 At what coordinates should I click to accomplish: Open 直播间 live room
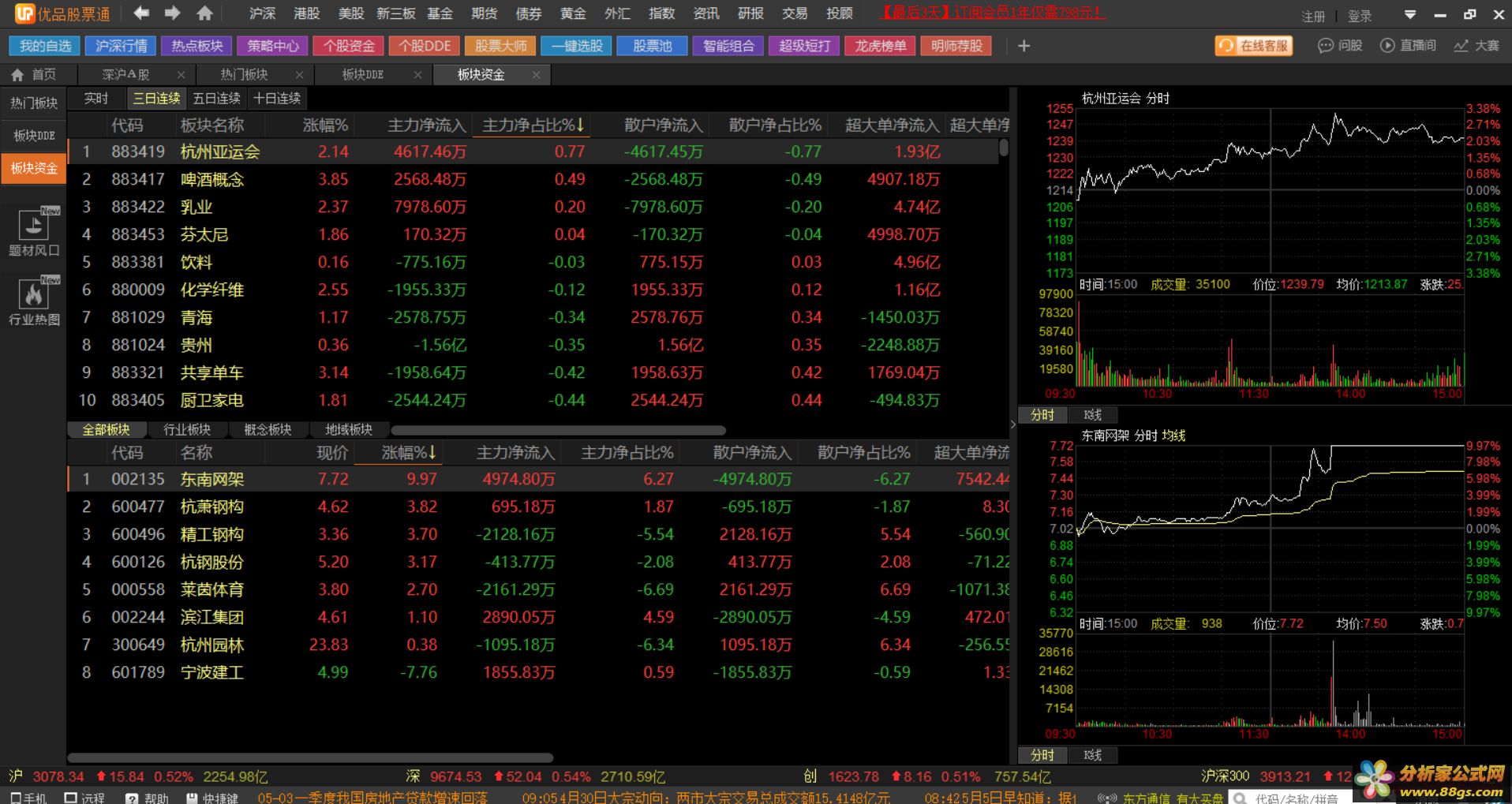1408,46
